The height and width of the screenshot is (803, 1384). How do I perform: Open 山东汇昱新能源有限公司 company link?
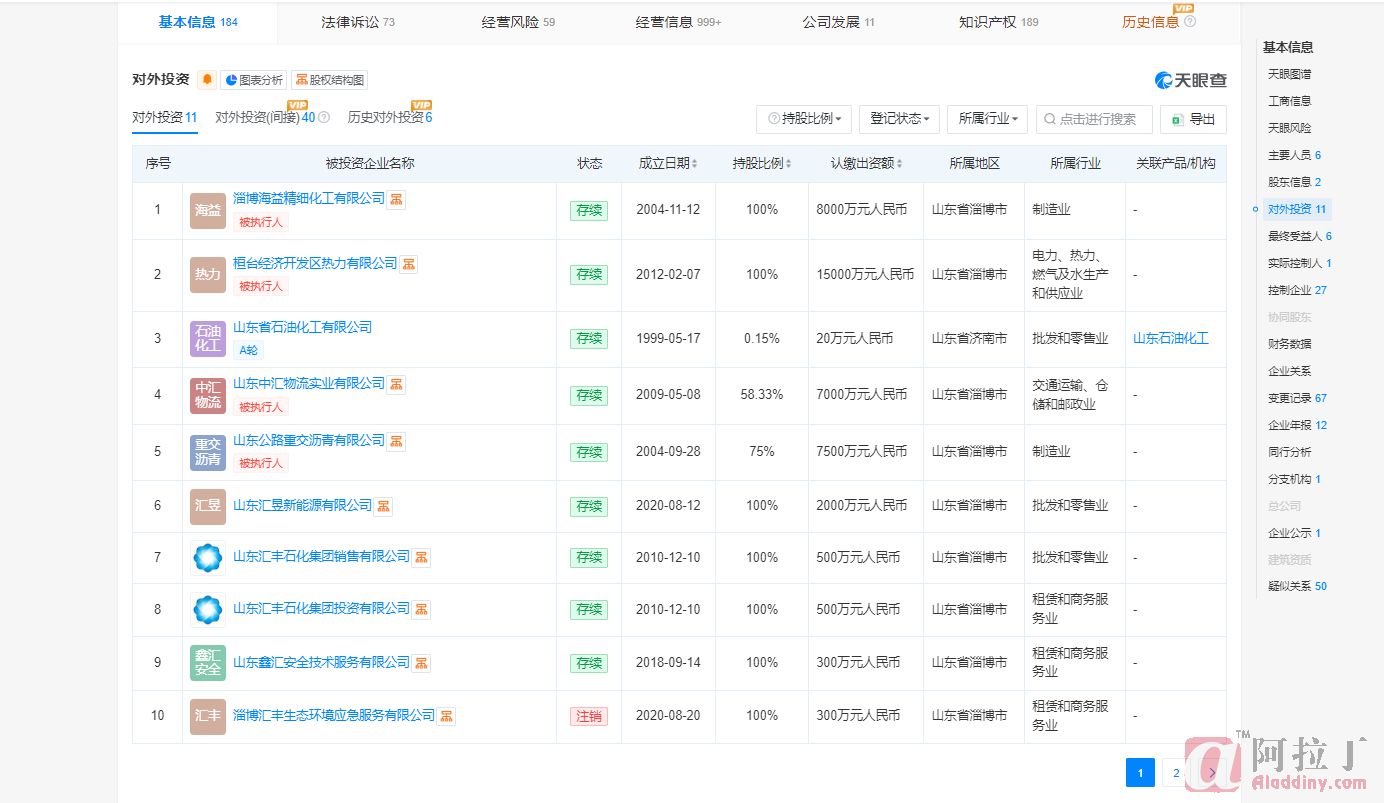[x=302, y=506]
